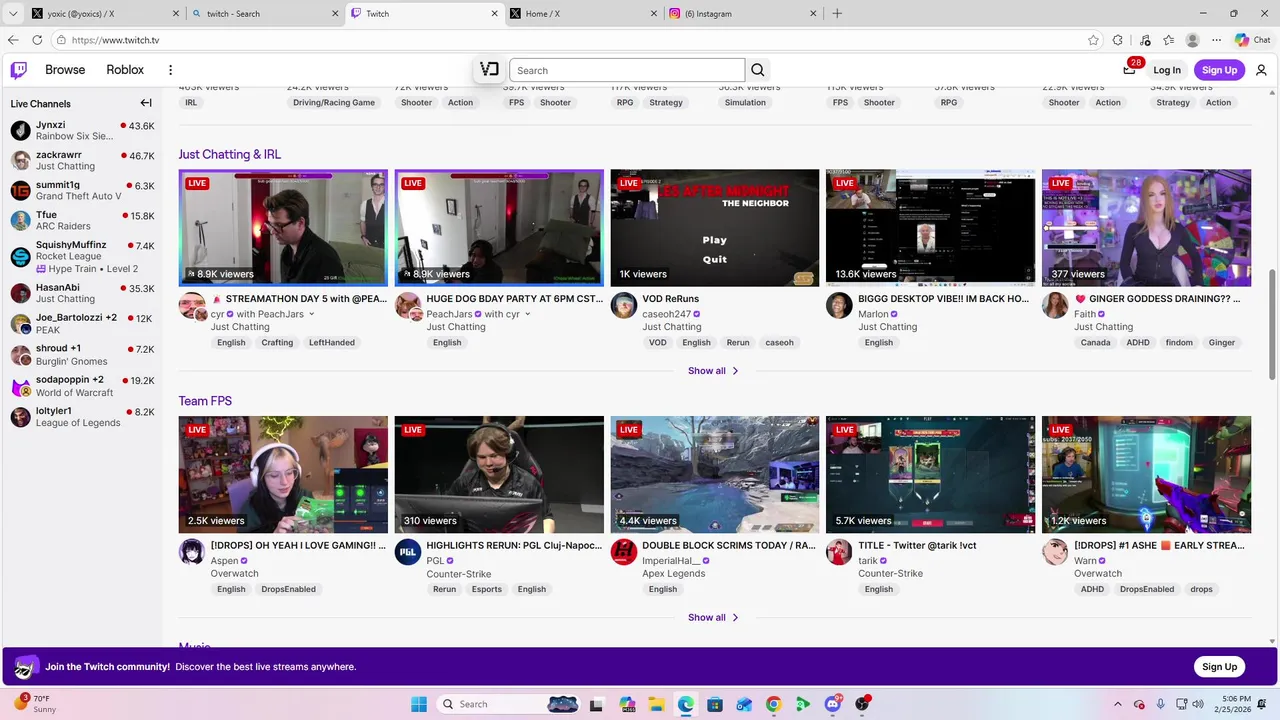Image resolution: width=1280 pixels, height=720 pixels.
Task: Open Faith's GINGER GODDESS stream thumbnail
Action: [1146, 228]
